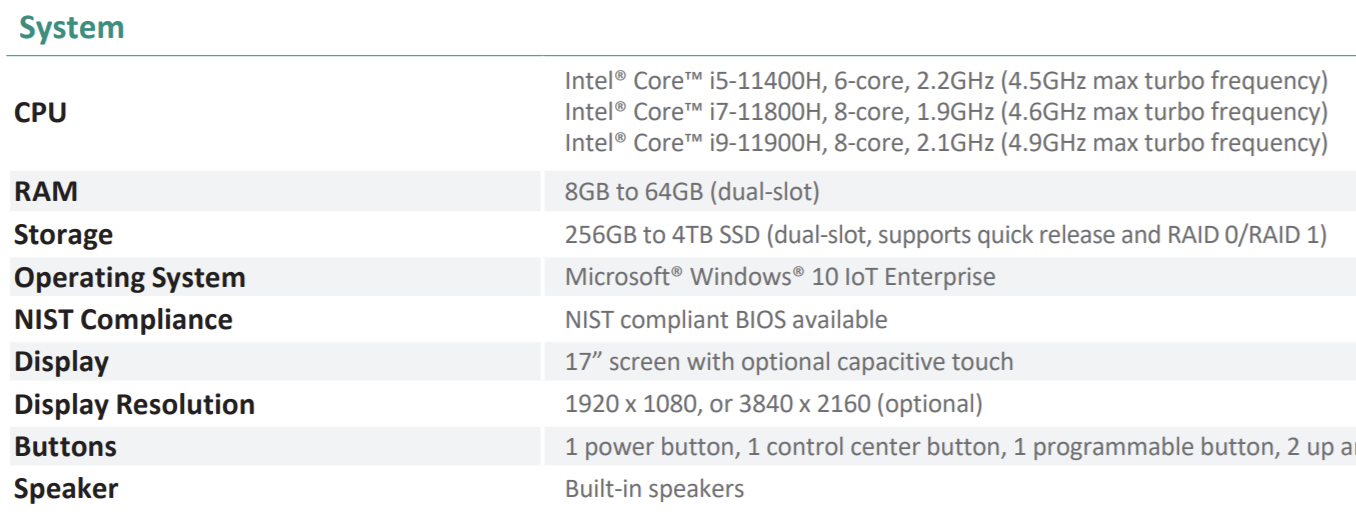The width and height of the screenshot is (1356, 520).
Task: Click the Display row label
Action: [61, 362]
